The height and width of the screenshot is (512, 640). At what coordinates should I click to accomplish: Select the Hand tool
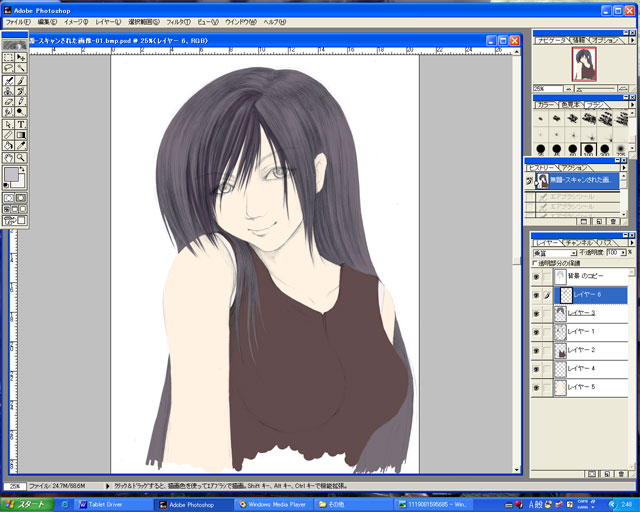tap(9, 158)
